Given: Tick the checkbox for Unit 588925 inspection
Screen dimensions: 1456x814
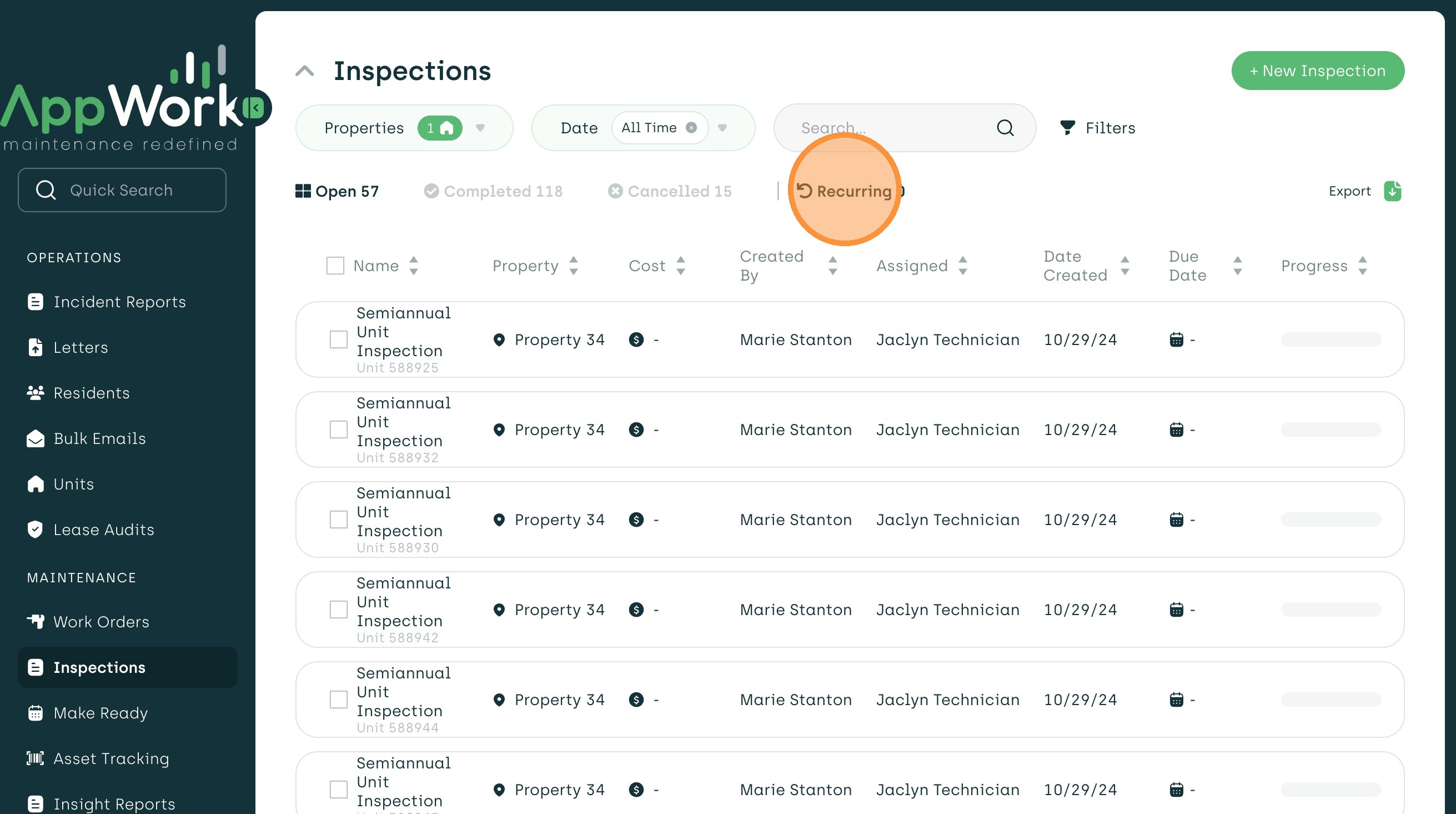Looking at the screenshot, I should tap(339, 339).
